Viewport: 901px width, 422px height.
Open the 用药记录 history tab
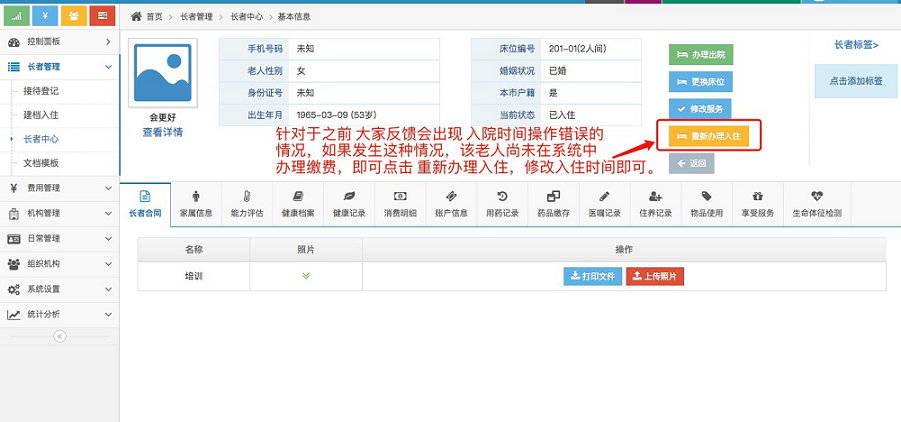point(501,203)
